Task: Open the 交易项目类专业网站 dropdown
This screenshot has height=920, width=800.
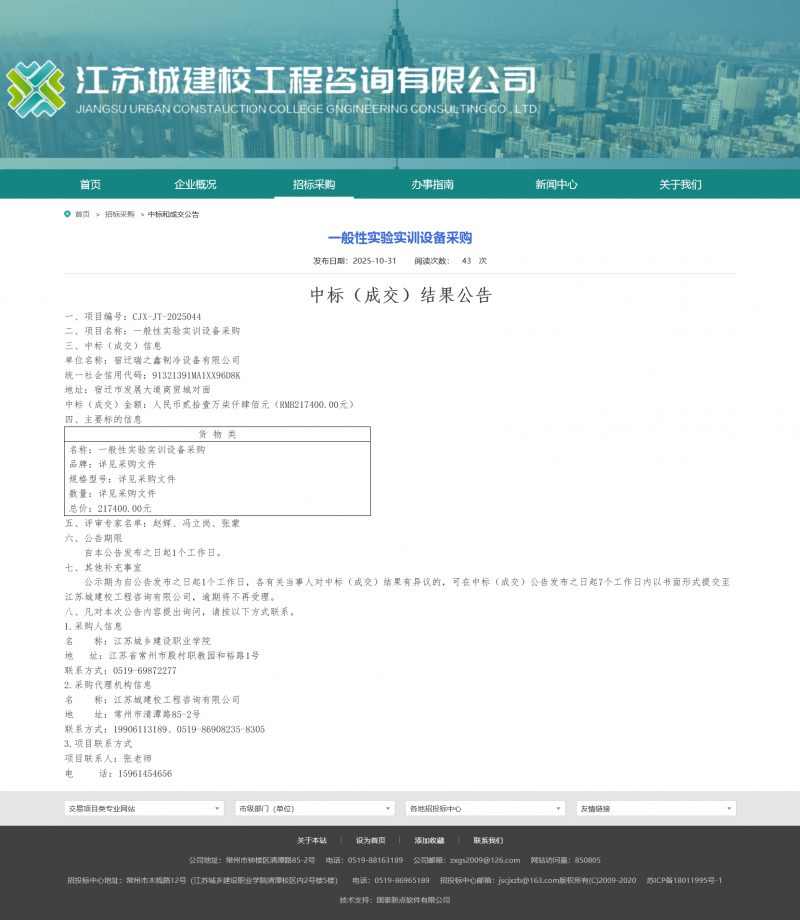Action: (143, 807)
